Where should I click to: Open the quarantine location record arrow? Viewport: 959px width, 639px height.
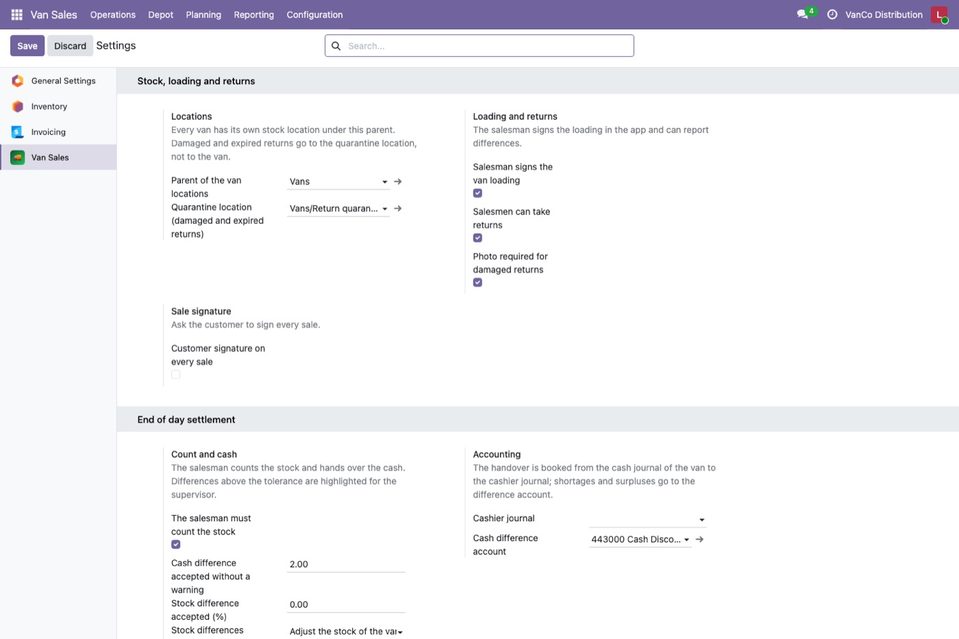[x=398, y=209]
